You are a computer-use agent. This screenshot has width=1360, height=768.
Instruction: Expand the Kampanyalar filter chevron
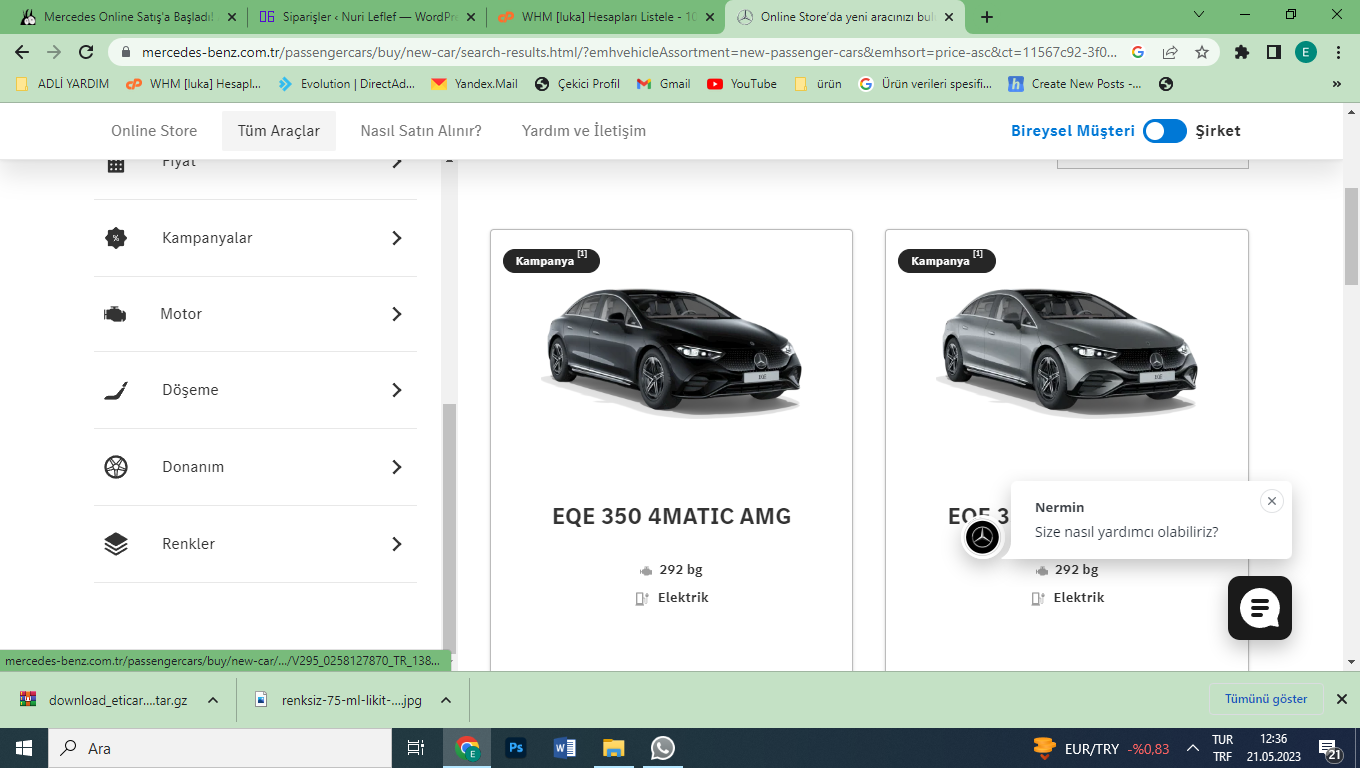pyautogui.click(x=397, y=238)
